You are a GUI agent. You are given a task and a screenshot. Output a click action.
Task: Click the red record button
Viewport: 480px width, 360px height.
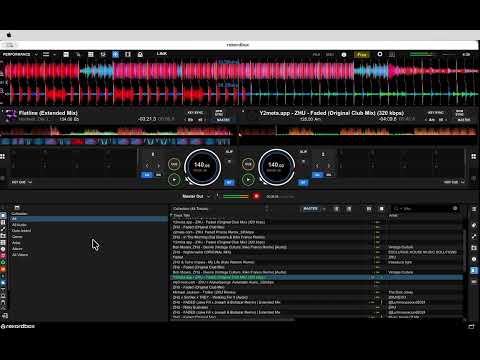(256, 196)
